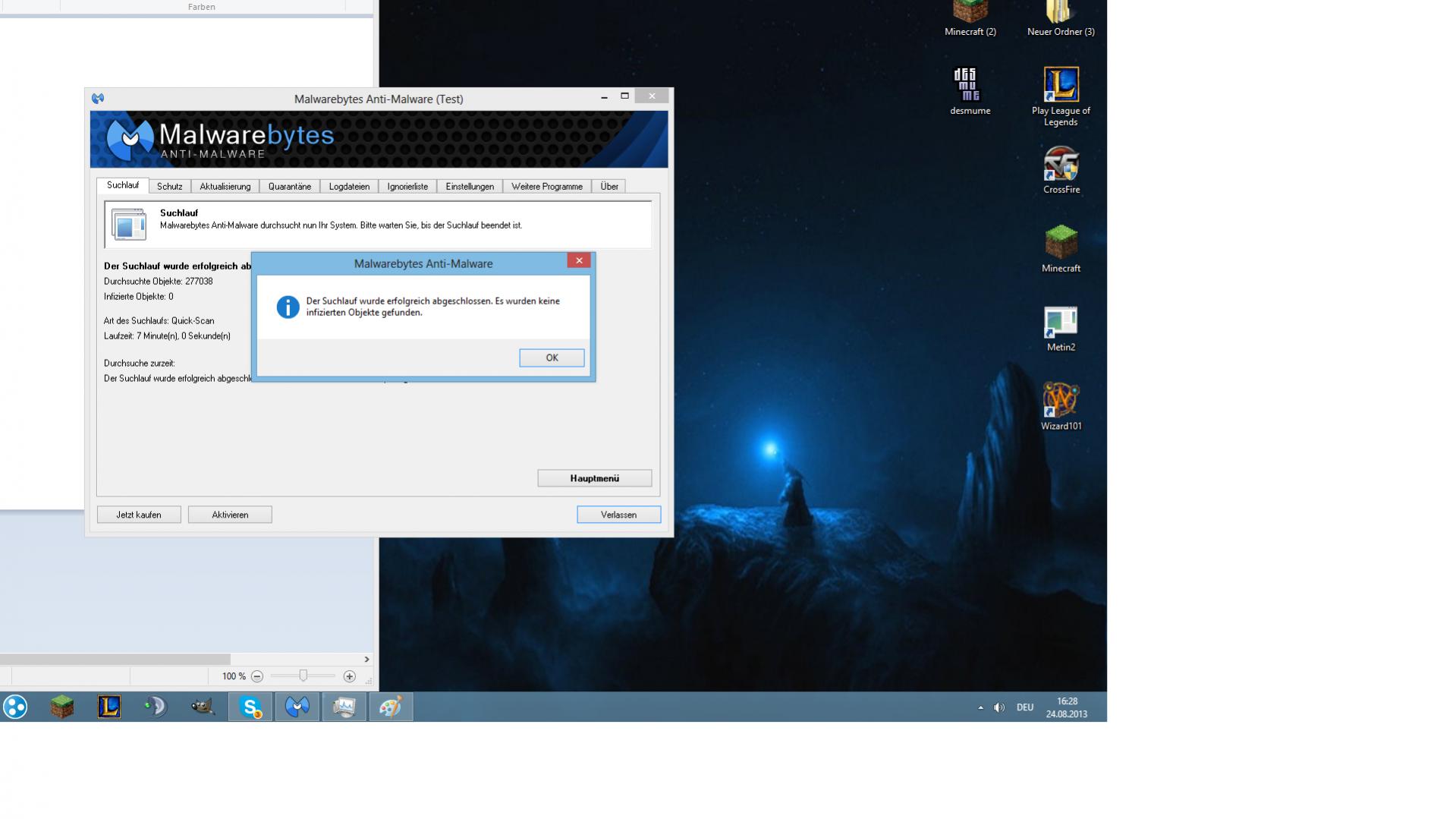Screen dimensions: 1456x819
Task: Click the 'Laufzeit: 7 Minute(n), 0 Sekunde(n)' text
Action: pos(167,335)
